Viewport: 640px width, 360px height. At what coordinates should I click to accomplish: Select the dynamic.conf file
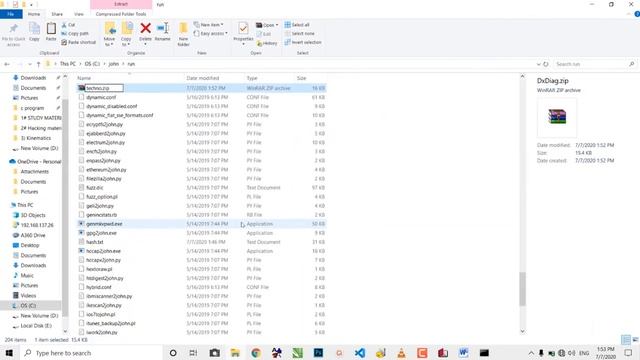101,97
